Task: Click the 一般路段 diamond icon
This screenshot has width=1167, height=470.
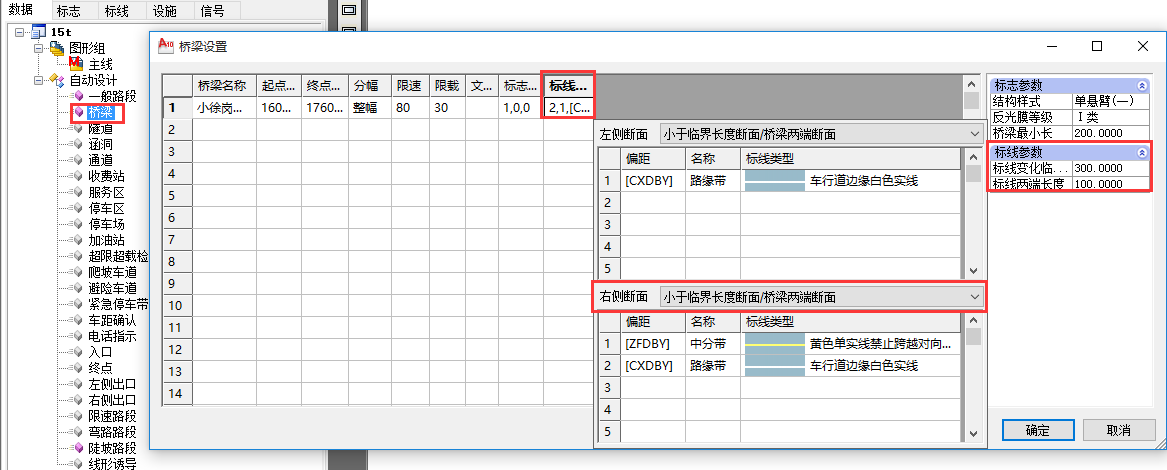Action: (x=78, y=97)
